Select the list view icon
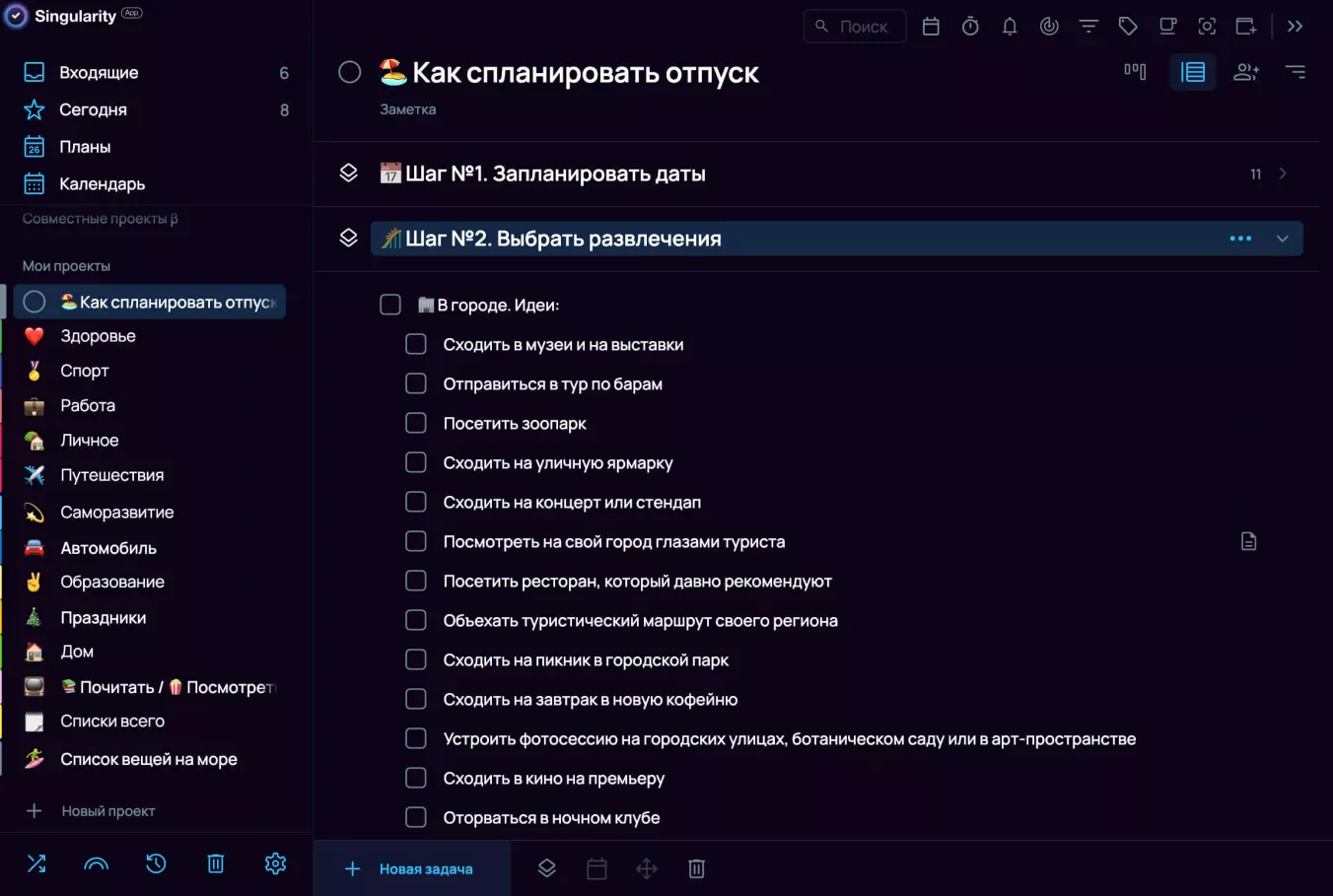 click(1193, 72)
